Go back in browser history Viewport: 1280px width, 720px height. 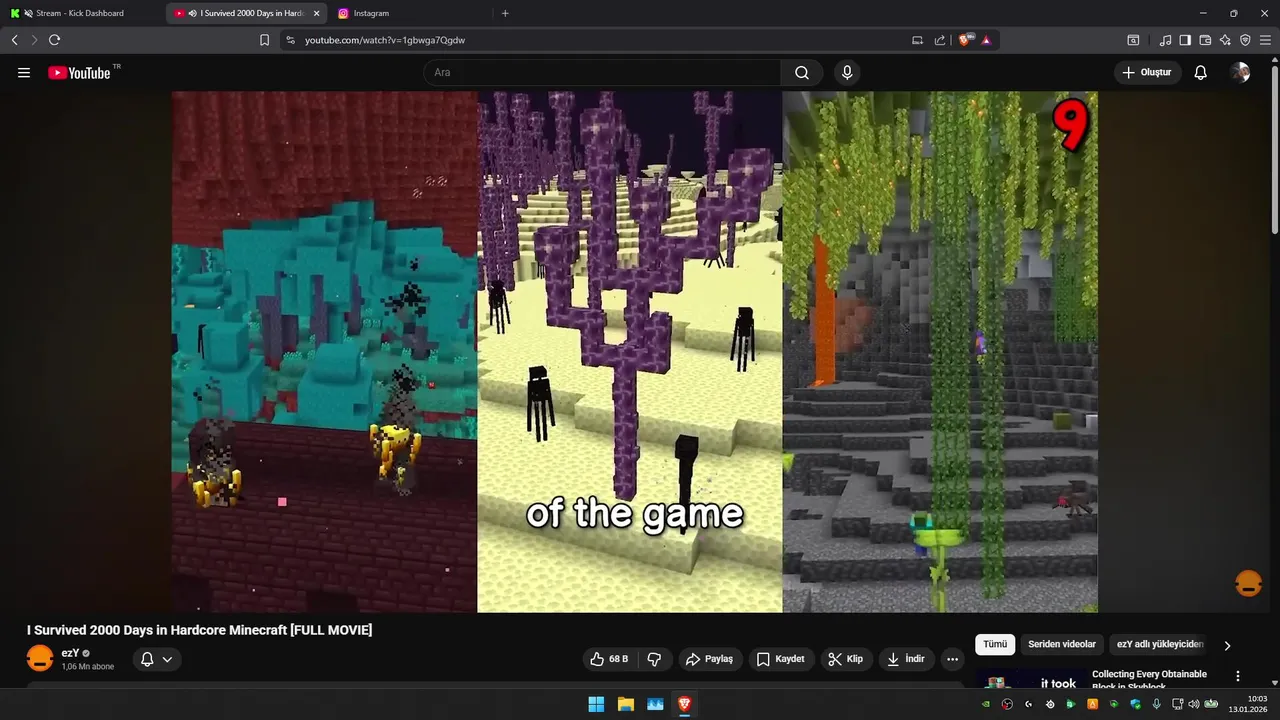click(14, 40)
